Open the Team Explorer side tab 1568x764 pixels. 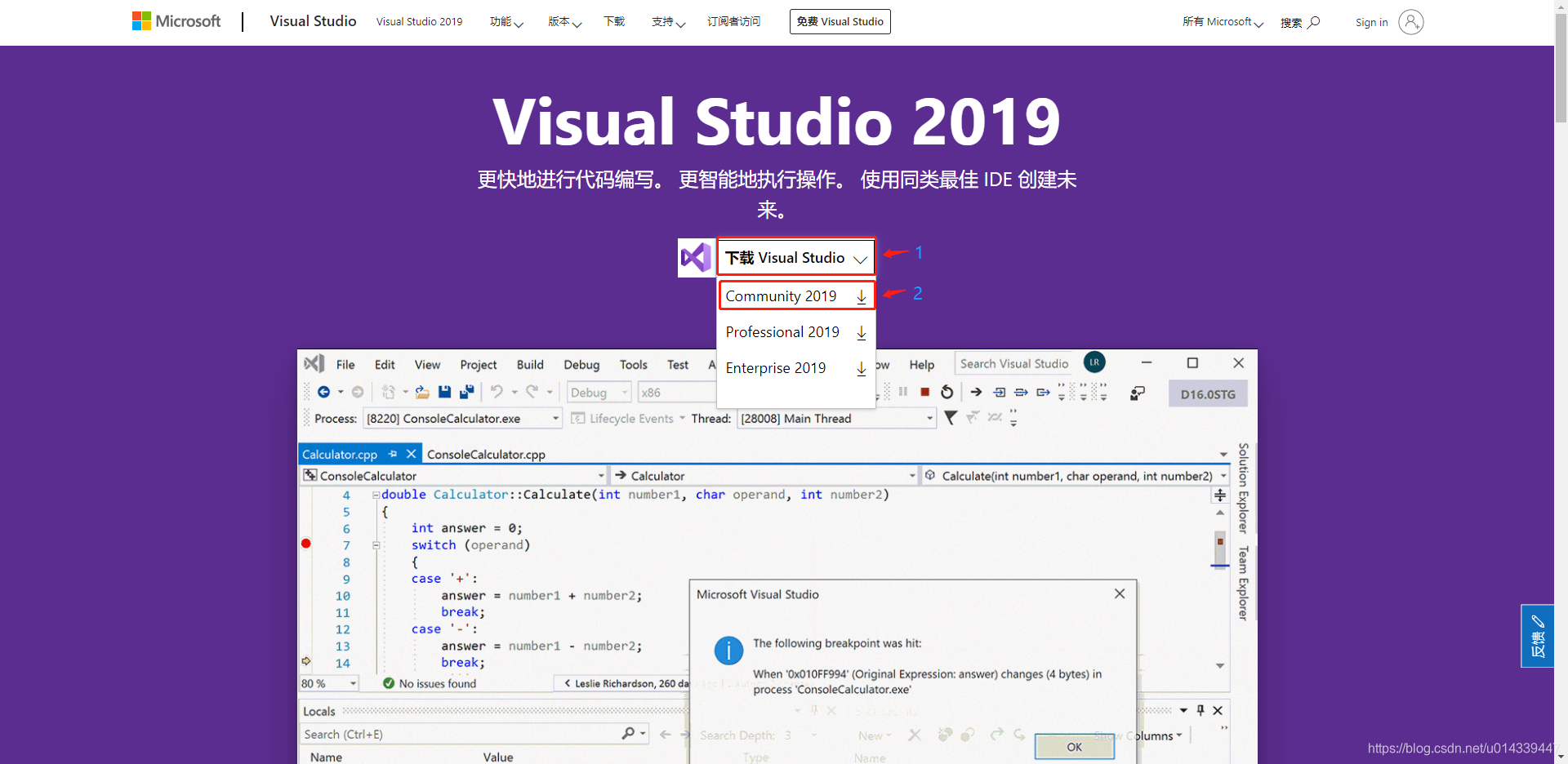[1243, 584]
